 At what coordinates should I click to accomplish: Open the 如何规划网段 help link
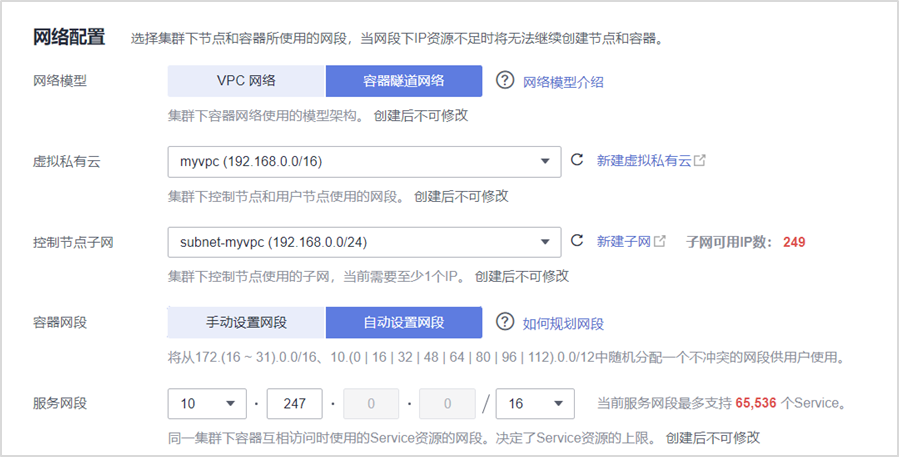[563, 324]
